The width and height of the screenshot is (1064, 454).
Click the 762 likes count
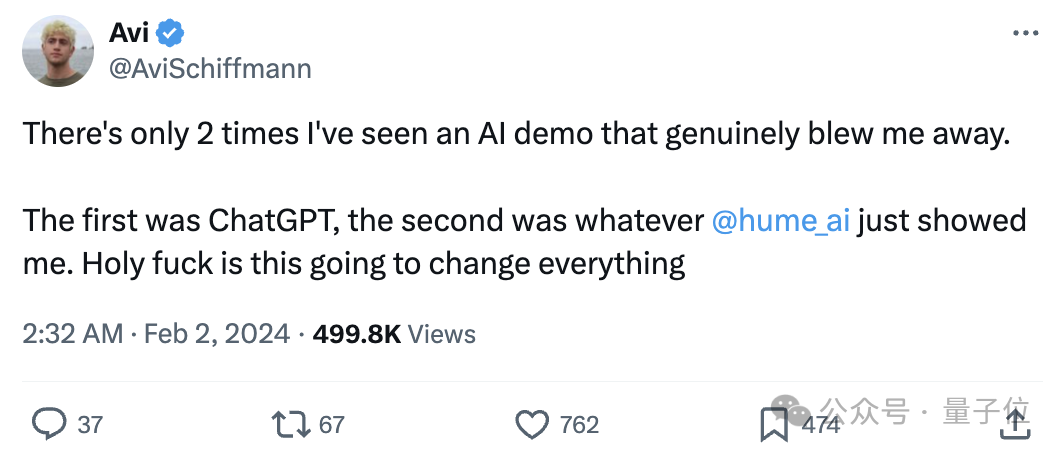pos(580,425)
